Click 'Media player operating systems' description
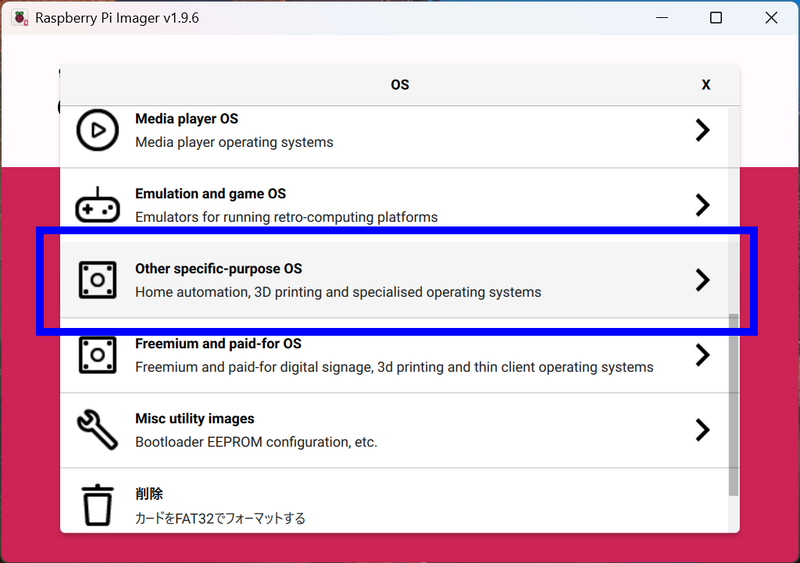 pos(234,142)
